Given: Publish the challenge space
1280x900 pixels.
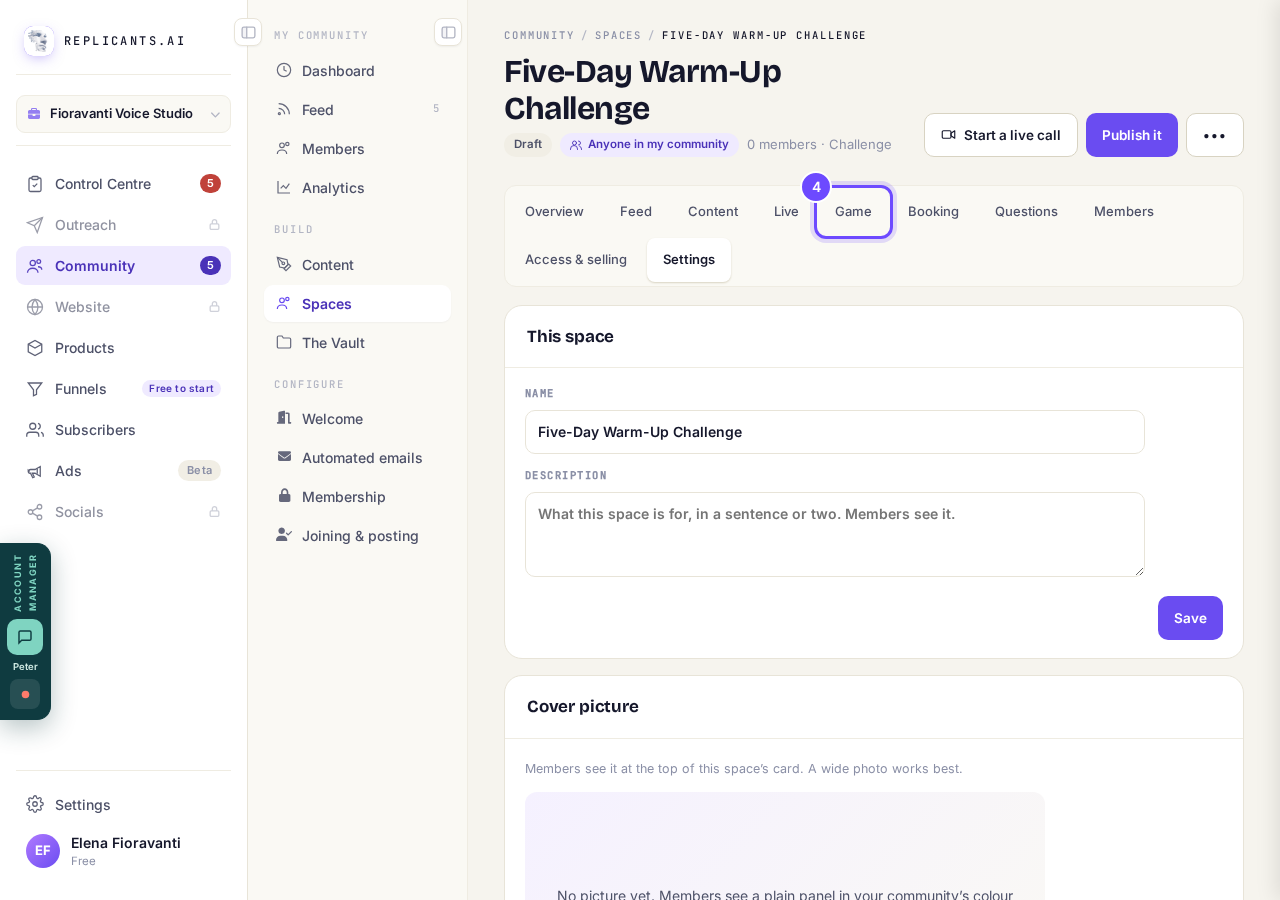Looking at the screenshot, I should point(1132,135).
